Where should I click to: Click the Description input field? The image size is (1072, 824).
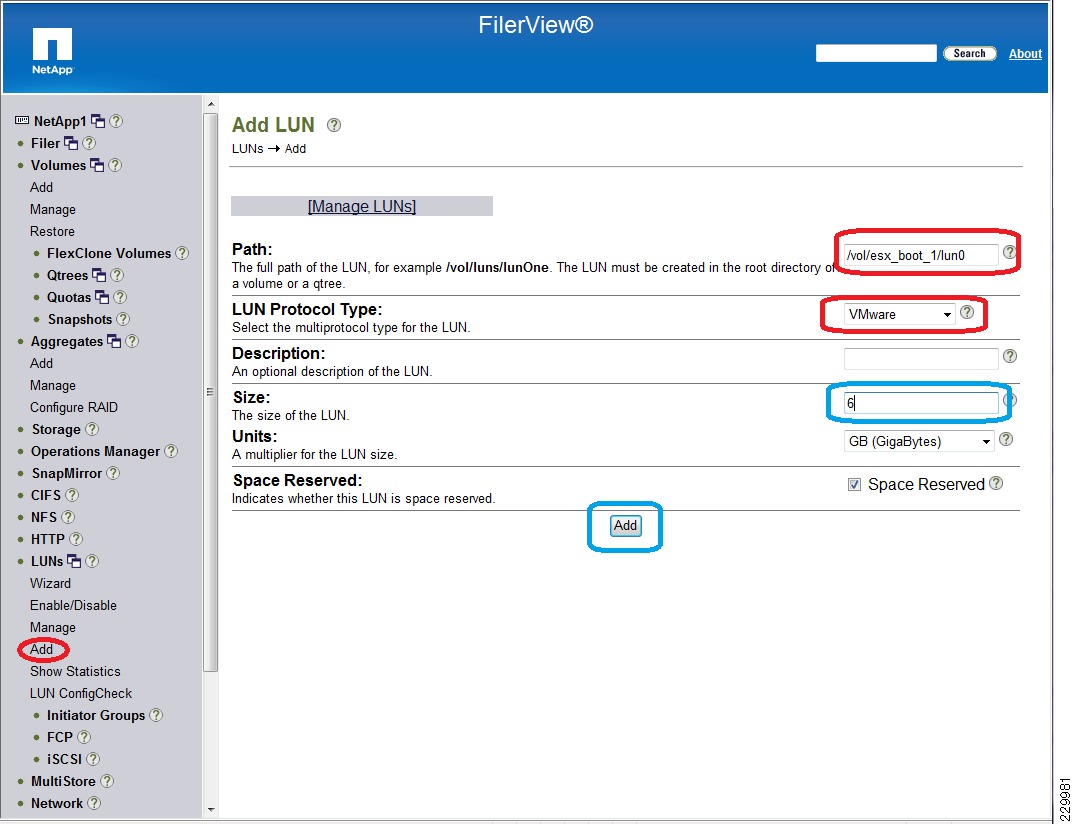[921, 358]
